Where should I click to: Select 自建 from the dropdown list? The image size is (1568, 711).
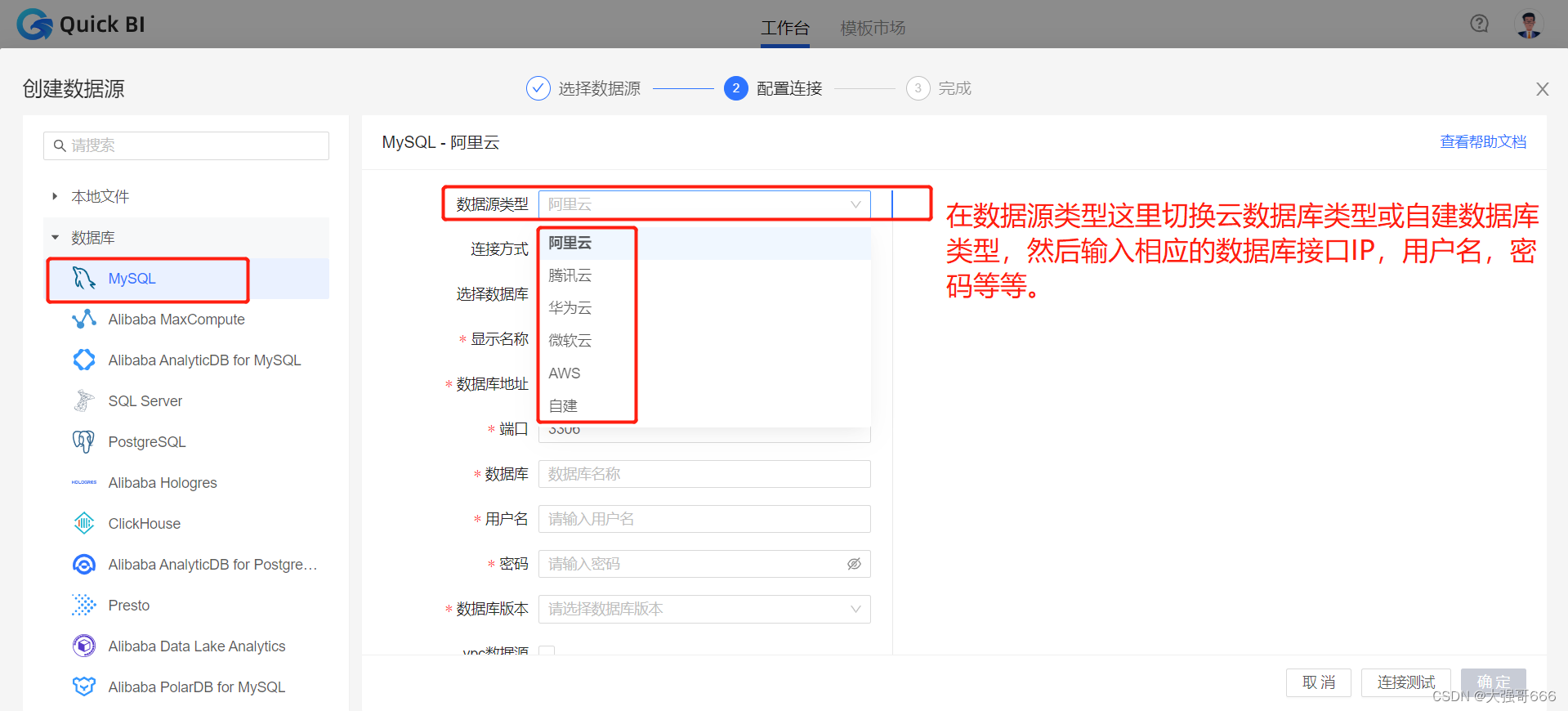(704, 406)
